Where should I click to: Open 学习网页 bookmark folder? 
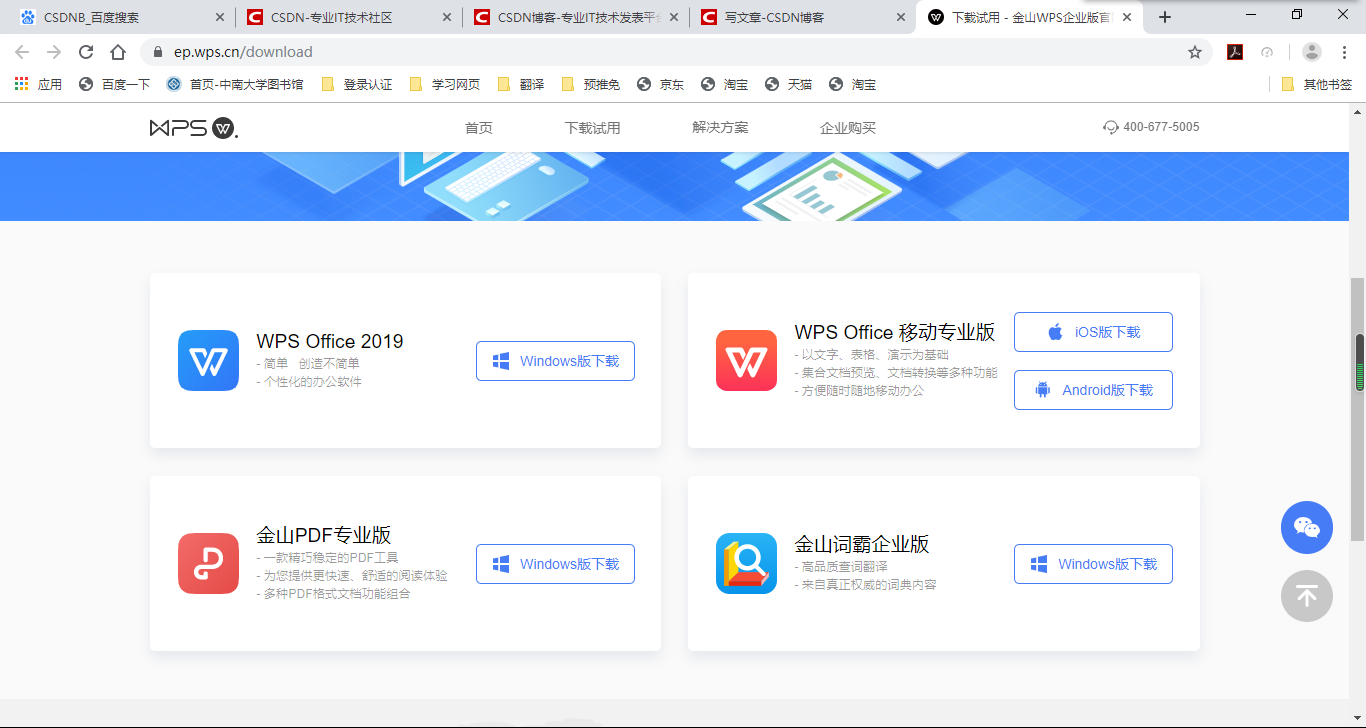coord(445,84)
